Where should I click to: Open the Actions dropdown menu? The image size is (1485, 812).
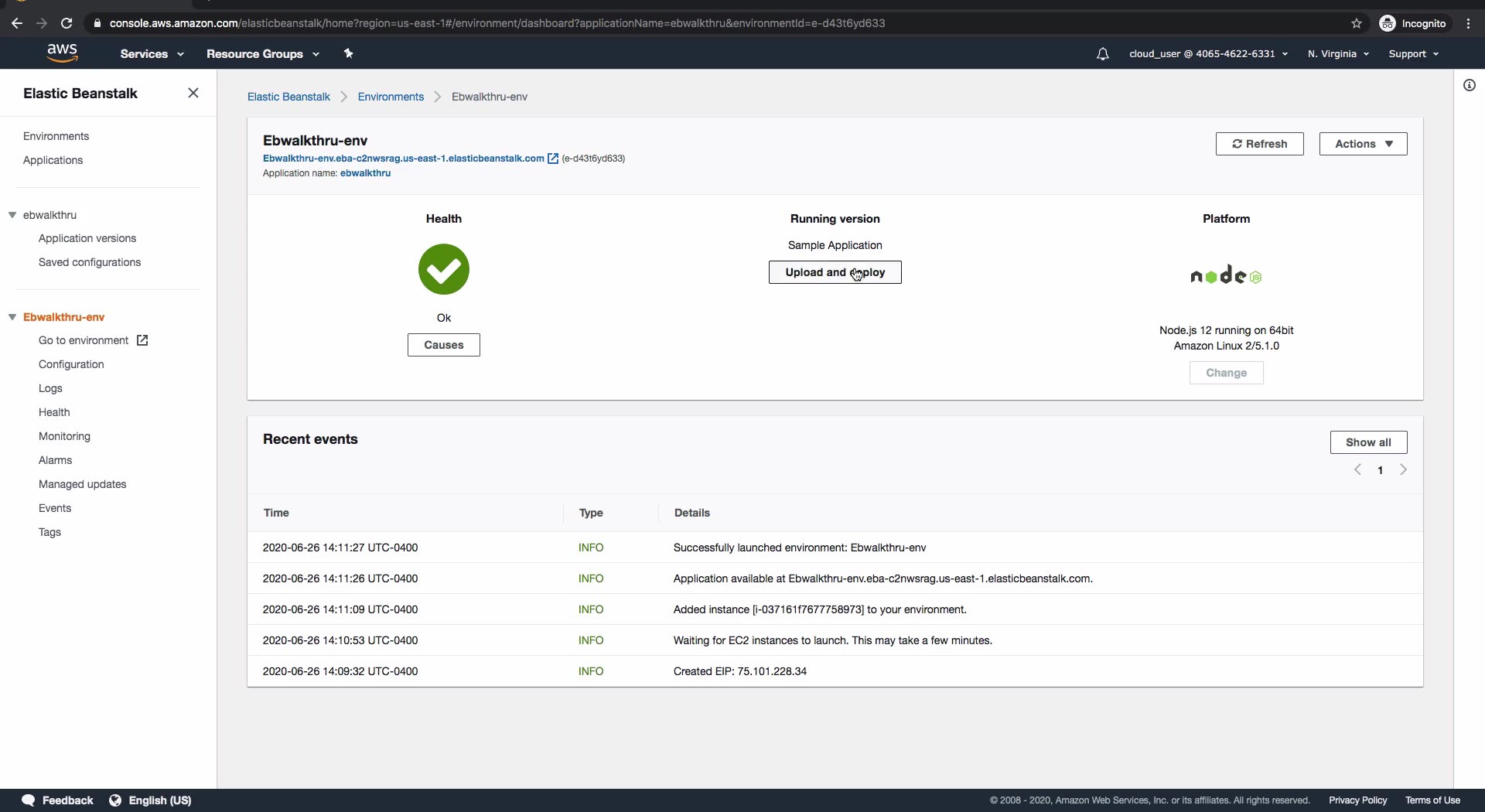click(1363, 144)
